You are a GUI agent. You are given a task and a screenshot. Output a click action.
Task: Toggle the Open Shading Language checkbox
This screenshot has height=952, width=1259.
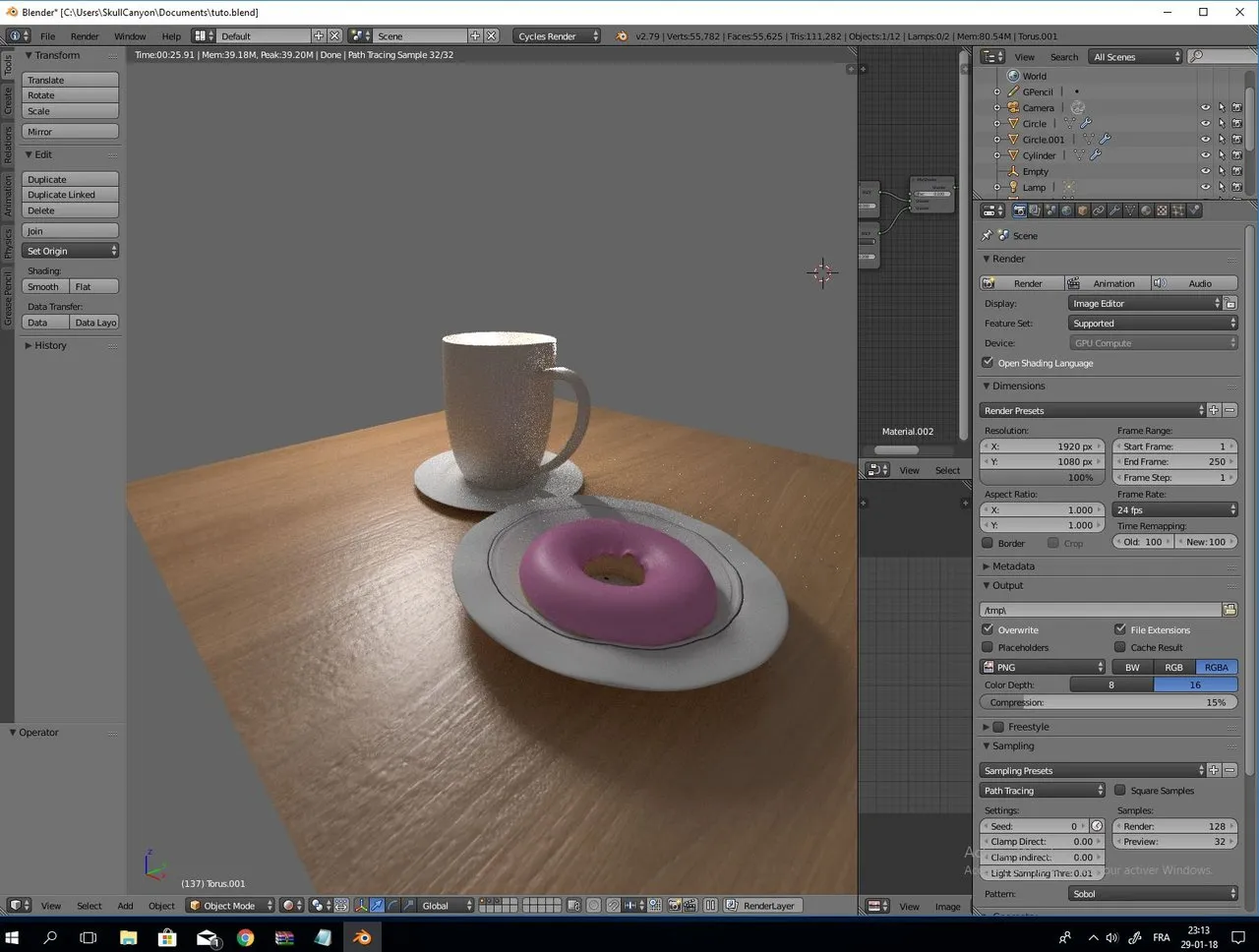pos(988,363)
